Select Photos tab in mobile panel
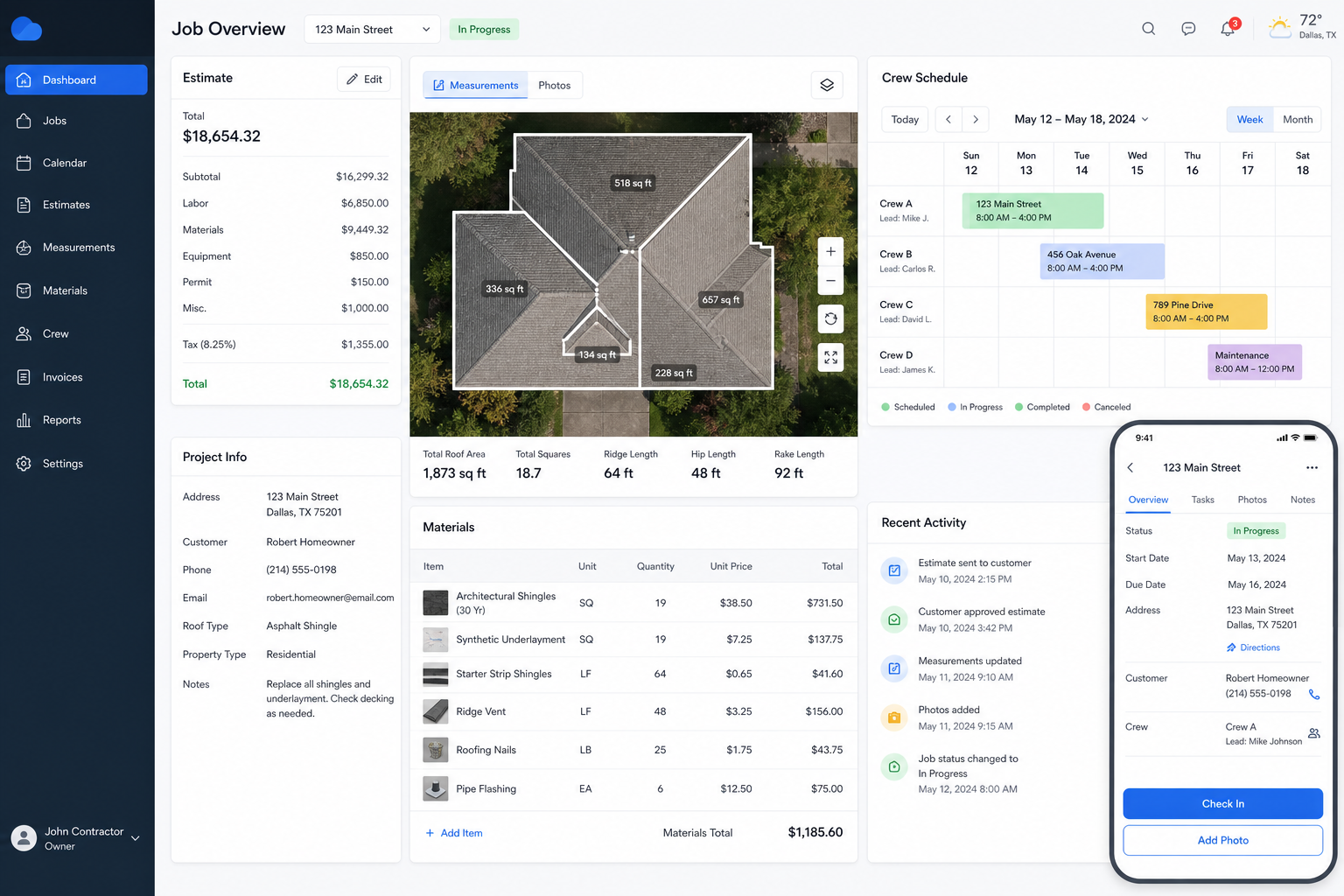Image resolution: width=1344 pixels, height=896 pixels. [1252, 500]
